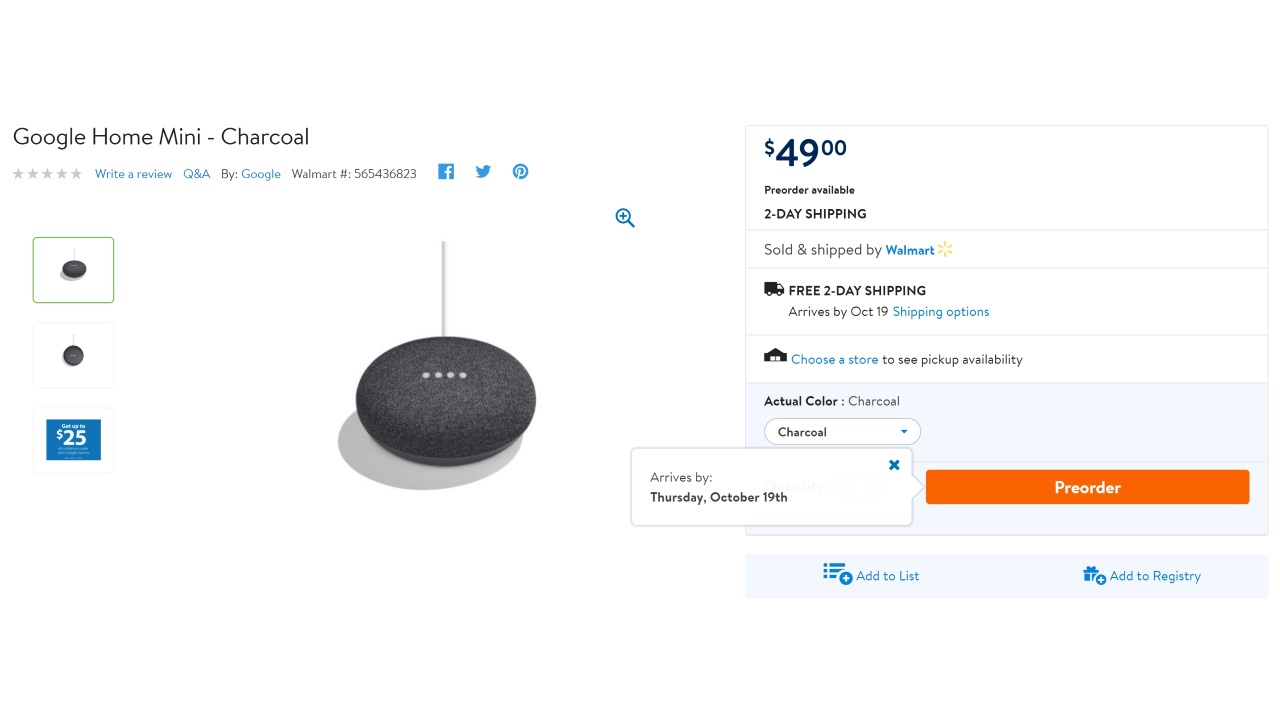Click the Add to Registry gift icon
This screenshot has height=720, width=1280.
point(1094,575)
